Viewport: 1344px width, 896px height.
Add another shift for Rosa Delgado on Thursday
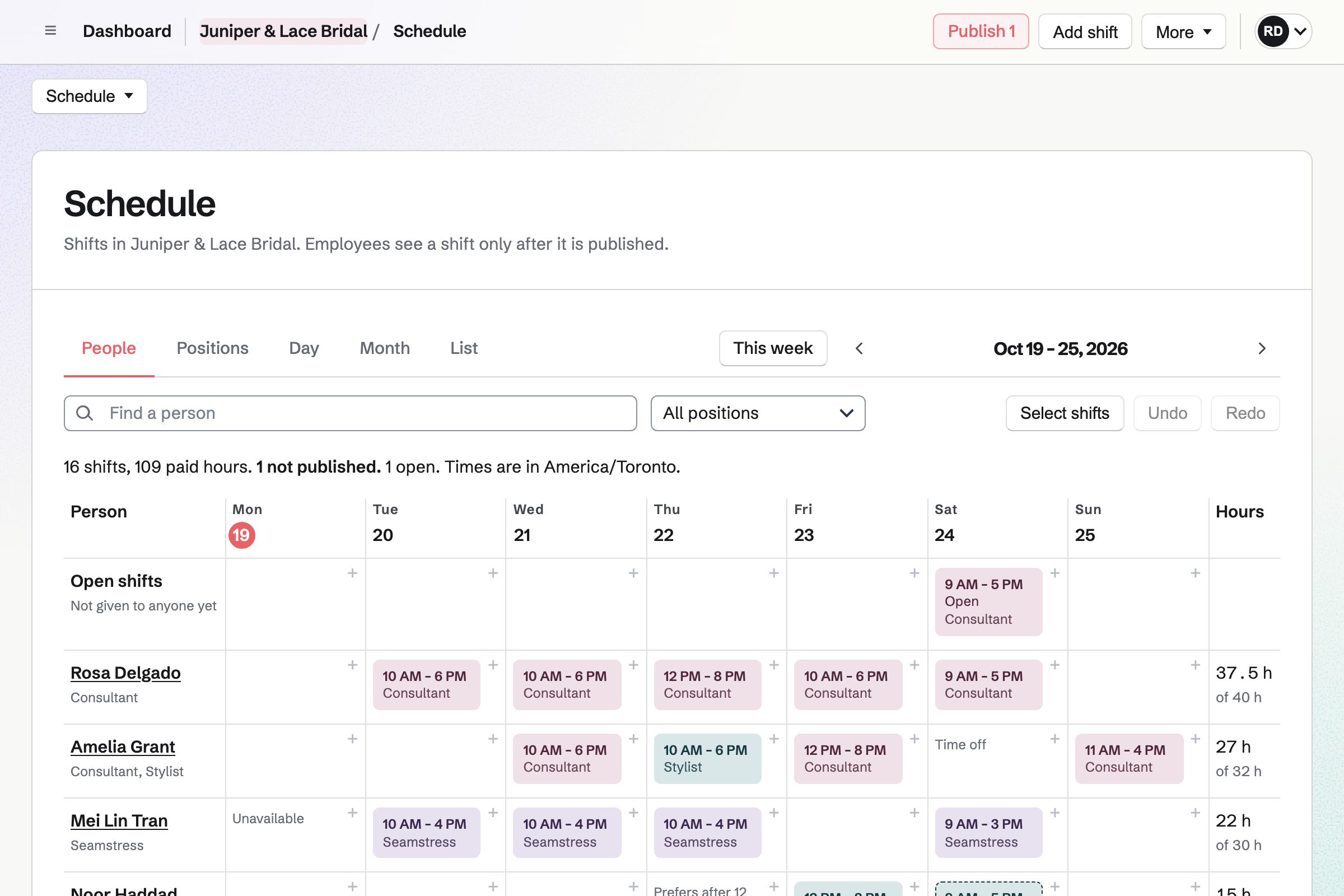click(x=774, y=665)
